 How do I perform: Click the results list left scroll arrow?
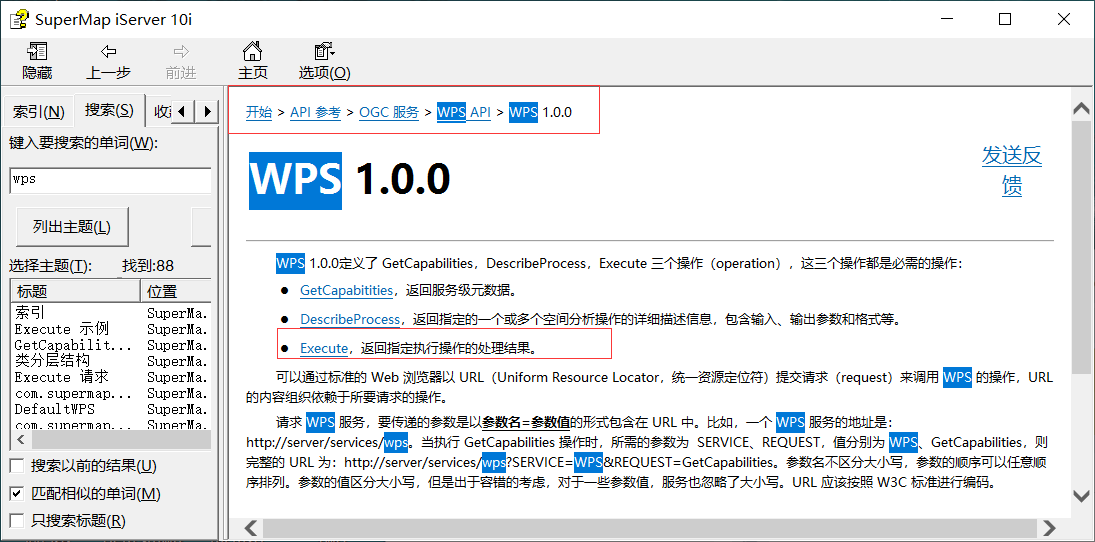click(x=20, y=440)
